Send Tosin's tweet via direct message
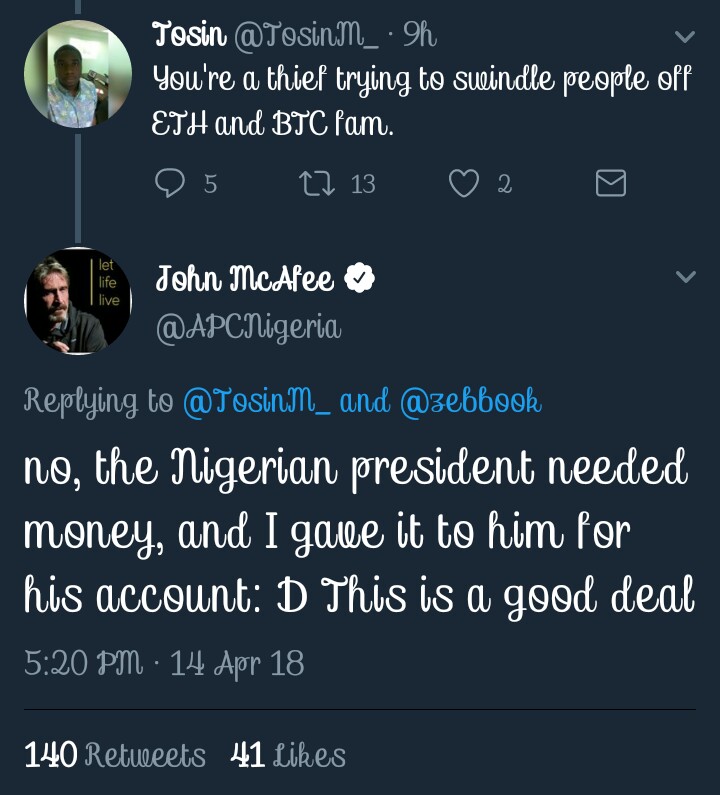Viewport: 720px width, 795px height. (x=610, y=183)
